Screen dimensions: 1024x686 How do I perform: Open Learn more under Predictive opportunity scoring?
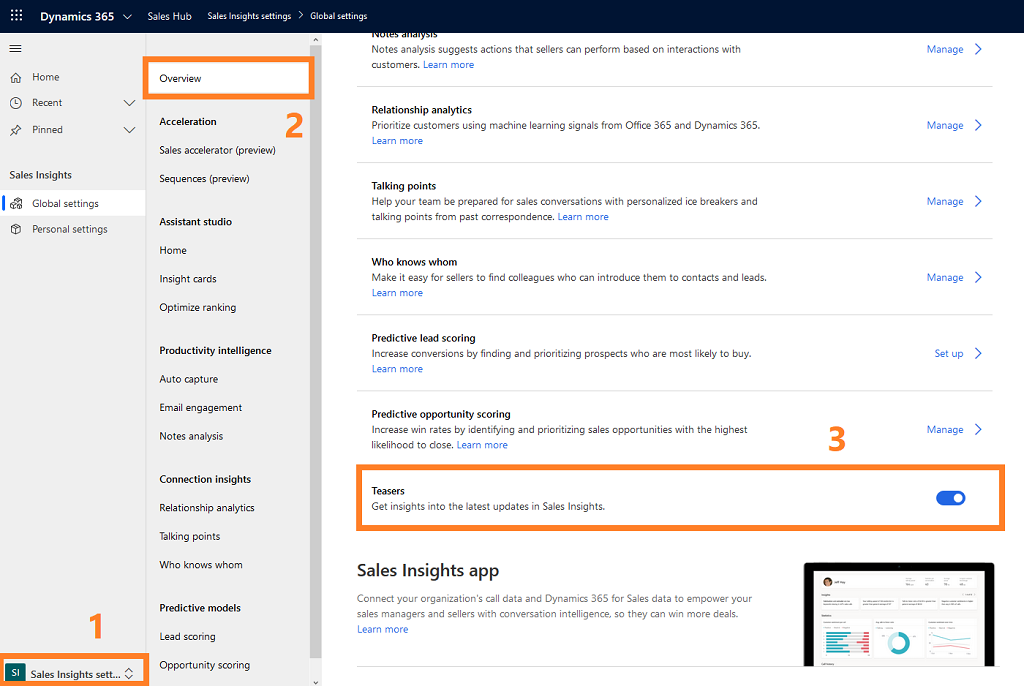(x=482, y=444)
